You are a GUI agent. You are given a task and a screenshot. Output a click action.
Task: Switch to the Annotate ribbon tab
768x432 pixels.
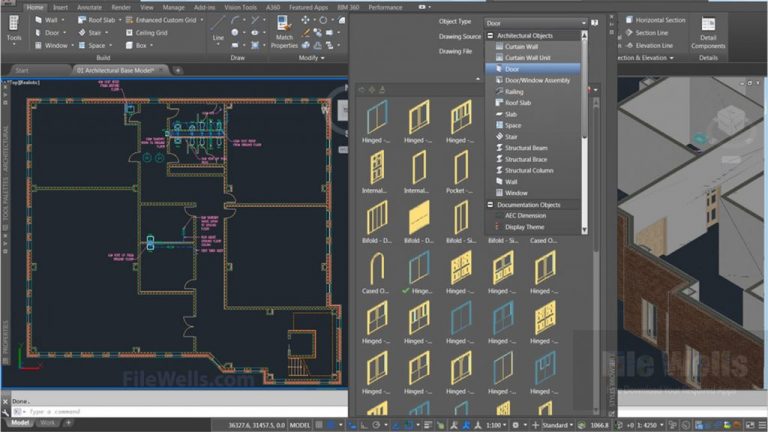[89, 7]
